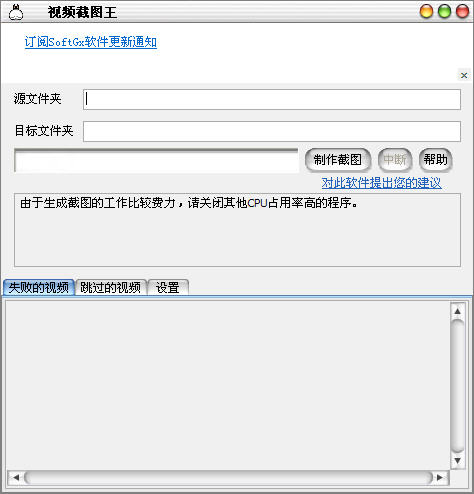
Task: Click the vertical scrollbar thumb
Action: click(457, 386)
